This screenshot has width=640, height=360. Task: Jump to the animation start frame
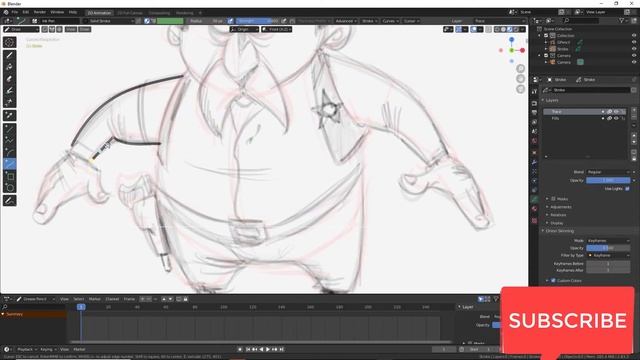pos(248,349)
